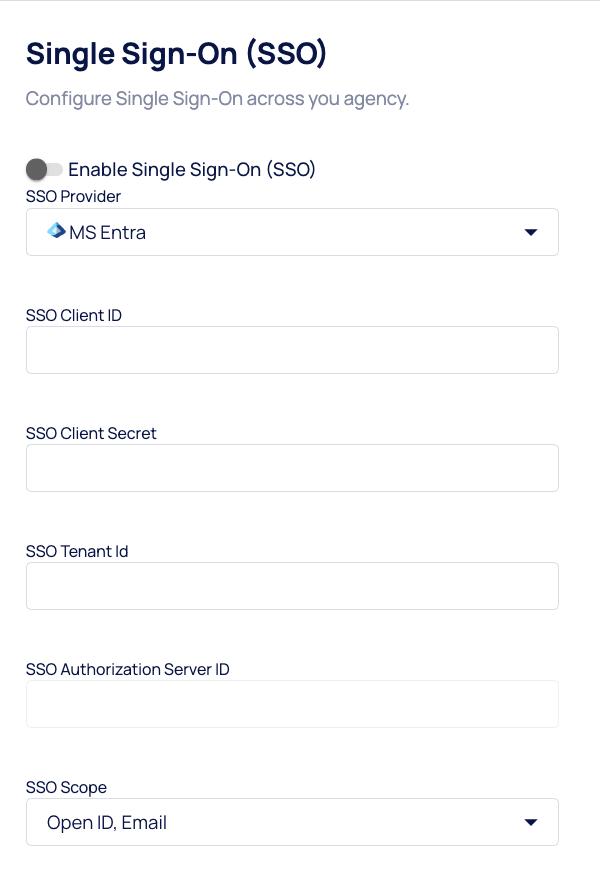Click the "Enable Single Sign-On (SSO)" toggle label
Image resolution: width=600 pixels, height=890 pixels.
[192, 170]
